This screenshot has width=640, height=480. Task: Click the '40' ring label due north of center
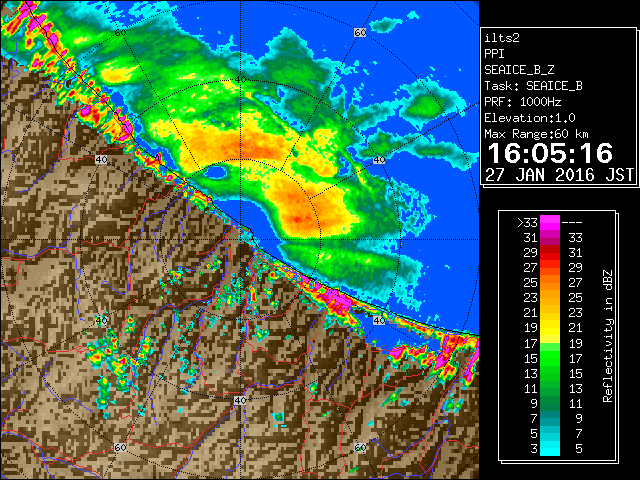pos(240,80)
